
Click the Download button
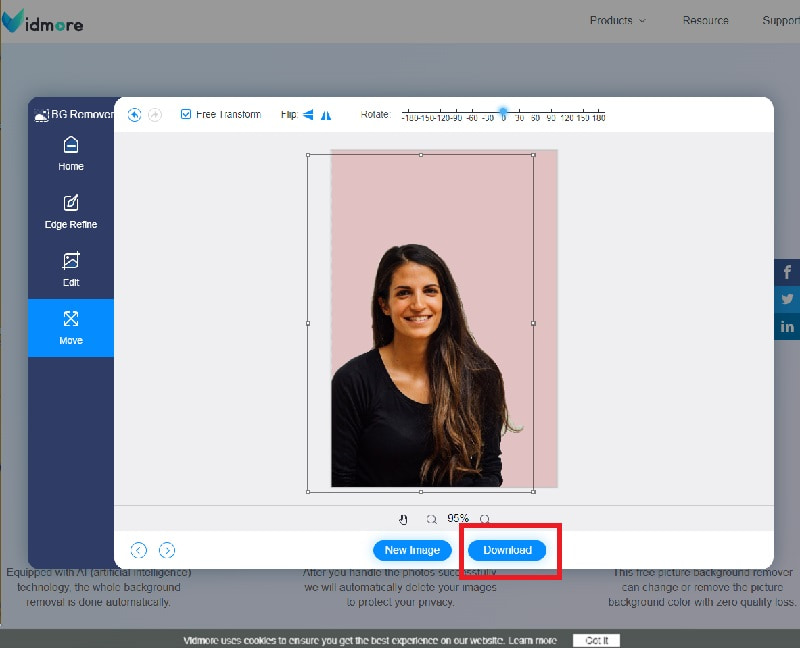[x=506, y=549]
